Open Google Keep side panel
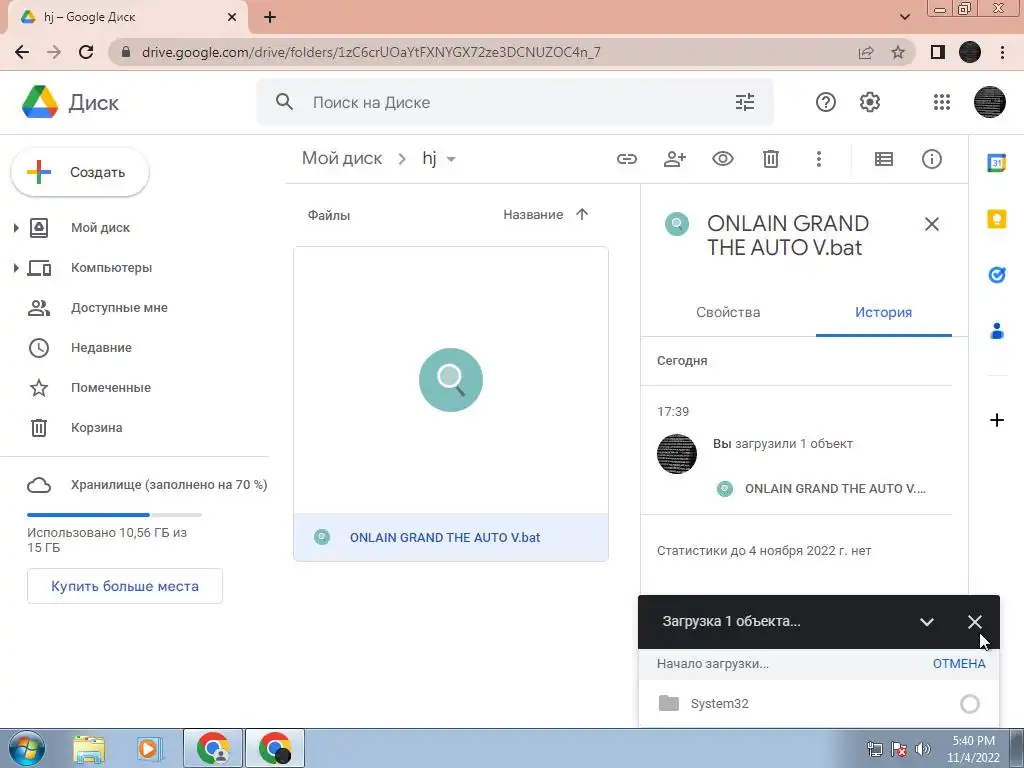1024x768 pixels. tap(997, 219)
